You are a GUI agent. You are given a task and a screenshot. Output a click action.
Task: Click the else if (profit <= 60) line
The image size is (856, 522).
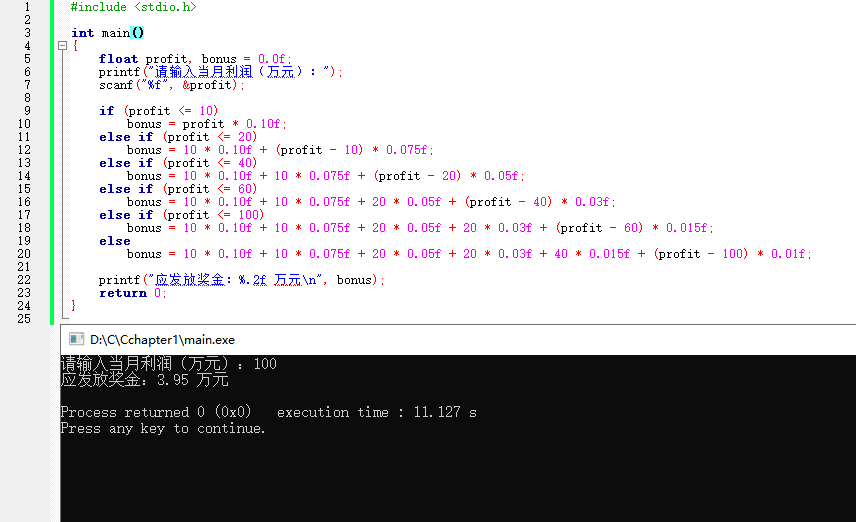[178, 189]
